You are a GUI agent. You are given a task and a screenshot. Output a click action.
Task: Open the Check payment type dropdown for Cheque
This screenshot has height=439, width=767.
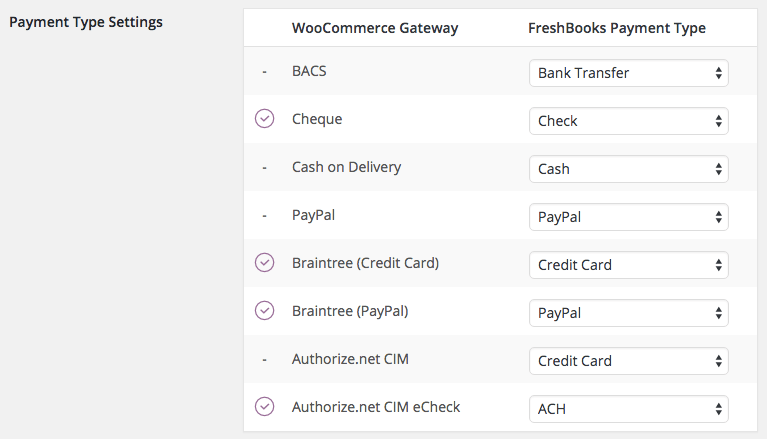629,121
